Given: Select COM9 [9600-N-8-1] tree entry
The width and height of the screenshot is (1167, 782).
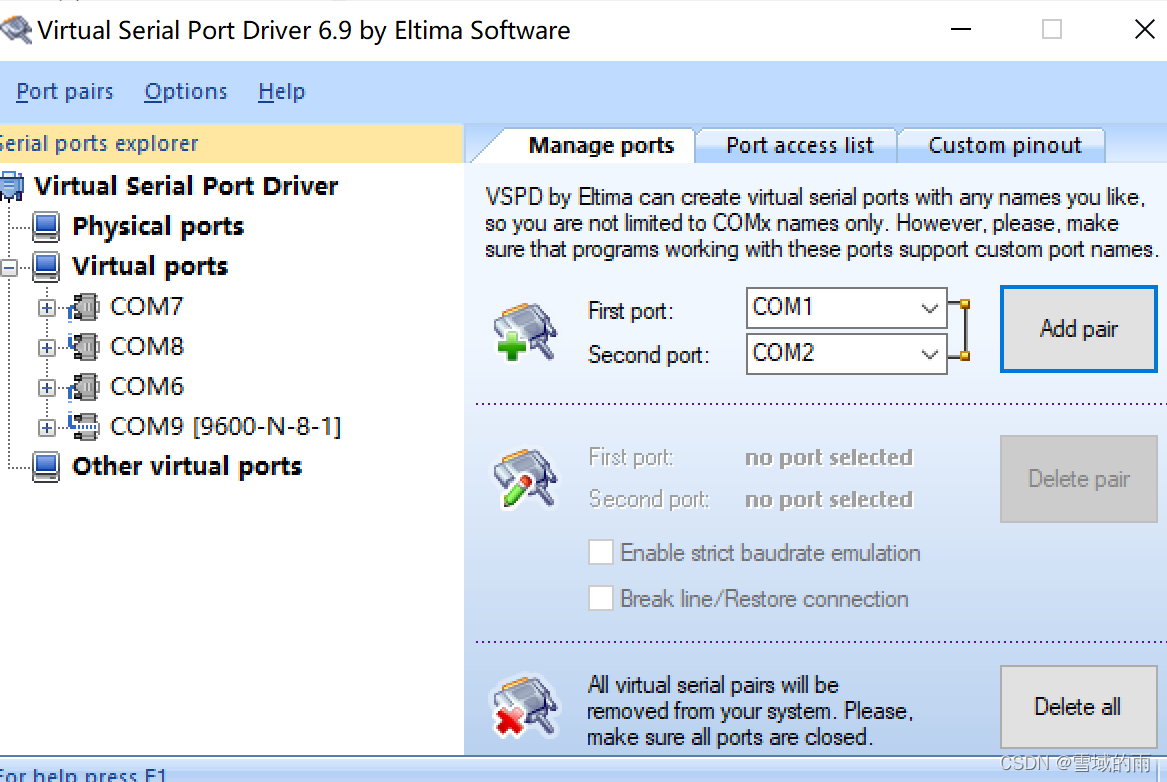Looking at the screenshot, I should (226, 426).
